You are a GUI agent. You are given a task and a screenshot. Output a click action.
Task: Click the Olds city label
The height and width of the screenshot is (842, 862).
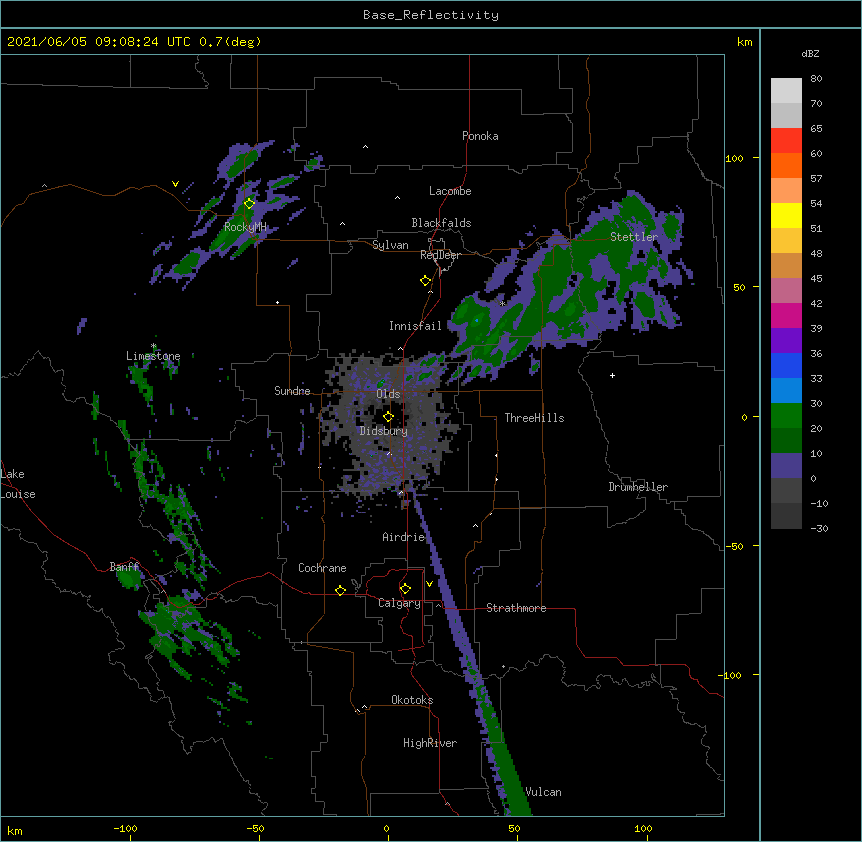(x=388, y=394)
